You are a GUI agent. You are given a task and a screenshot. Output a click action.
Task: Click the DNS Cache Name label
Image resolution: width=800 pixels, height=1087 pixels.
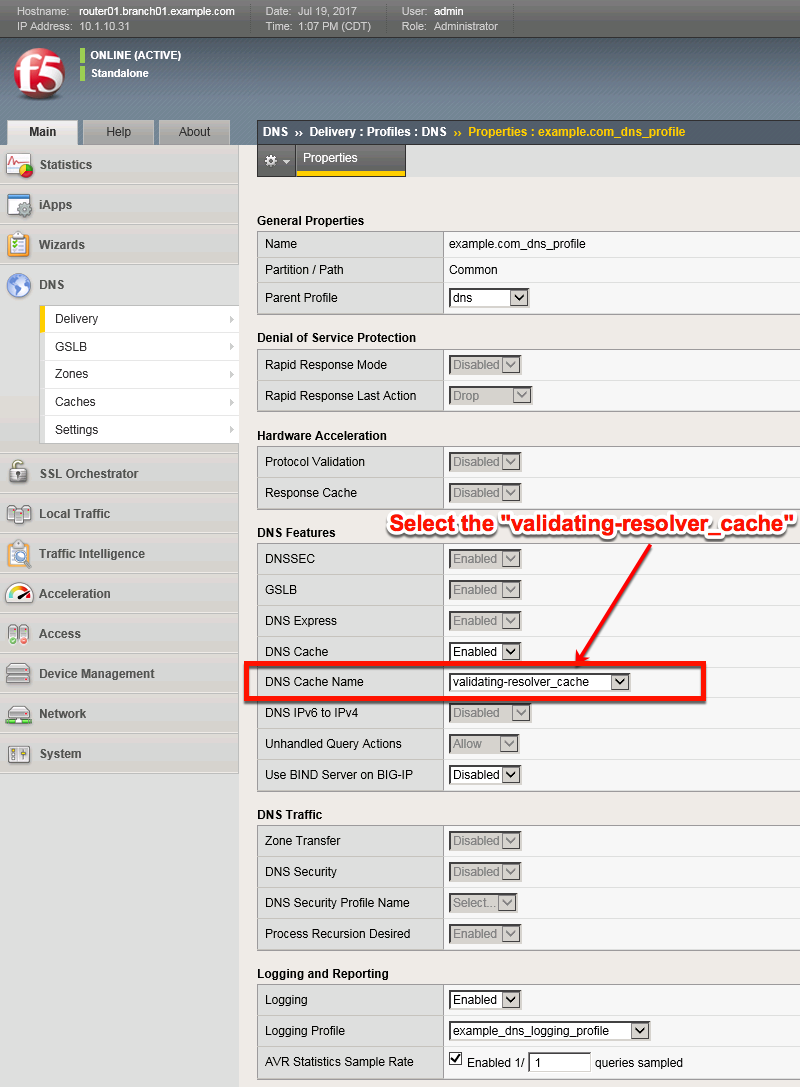pyautogui.click(x=314, y=682)
